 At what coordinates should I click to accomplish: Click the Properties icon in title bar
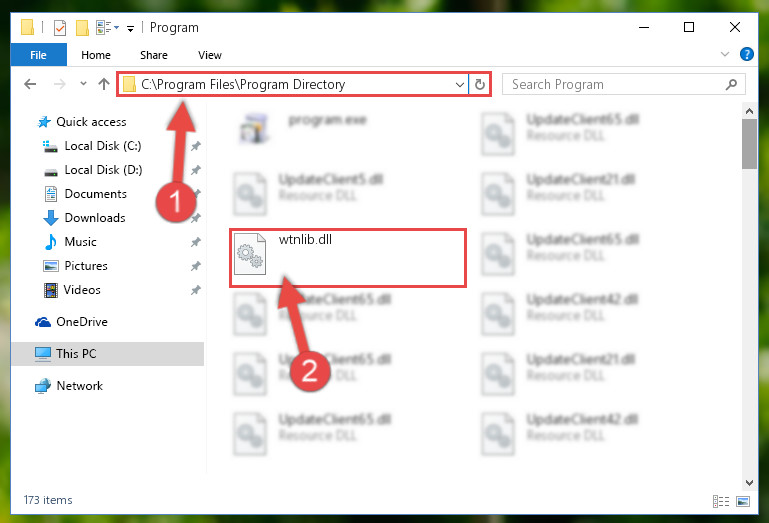tap(60, 27)
